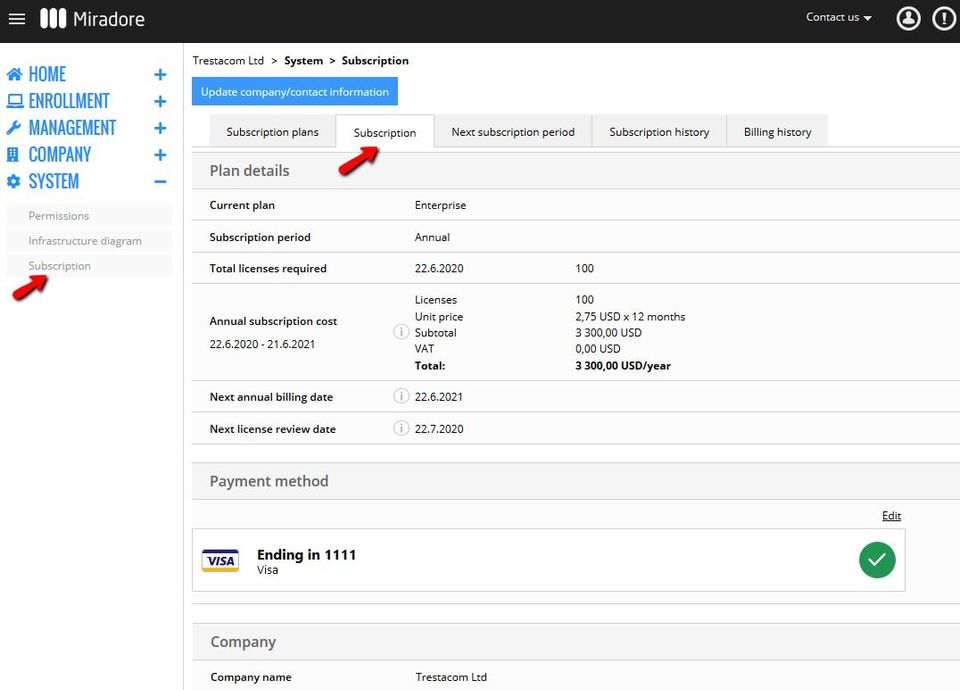Click the Enterprise current plan value

pos(440,205)
